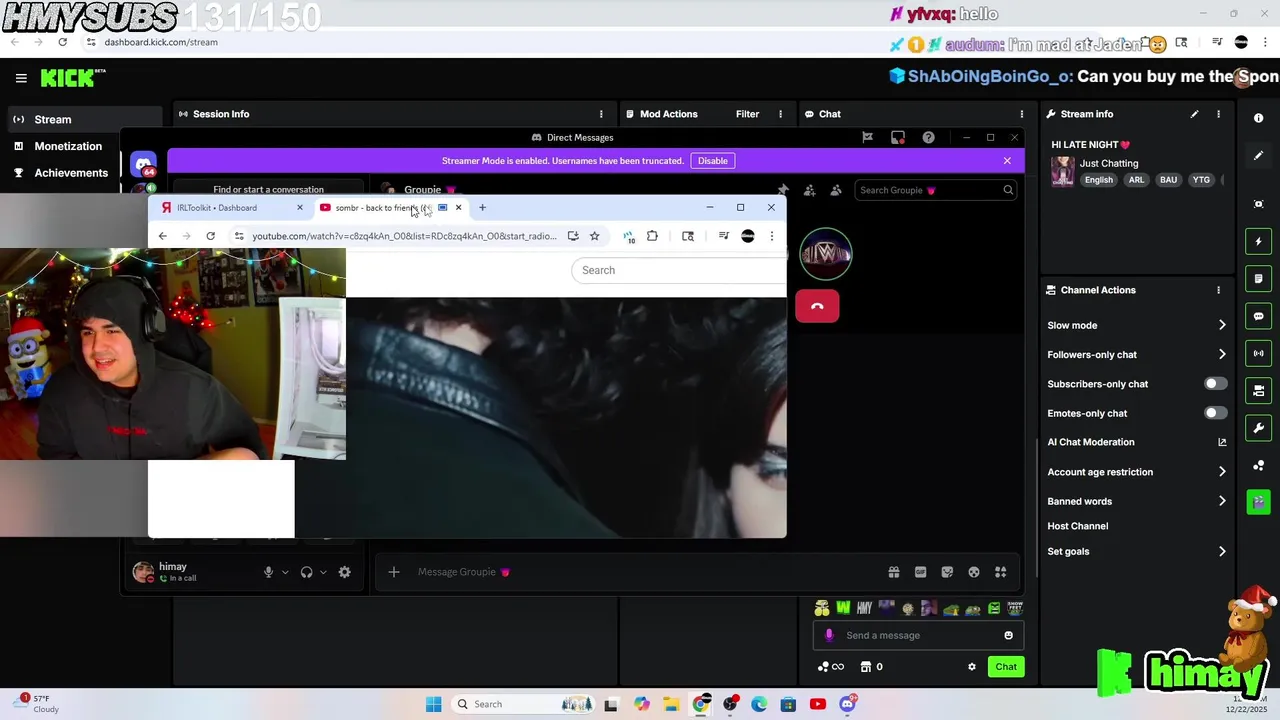The height and width of the screenshot is (720, 1280).
Task: Open Discord user settings gear
Action: 344,572
